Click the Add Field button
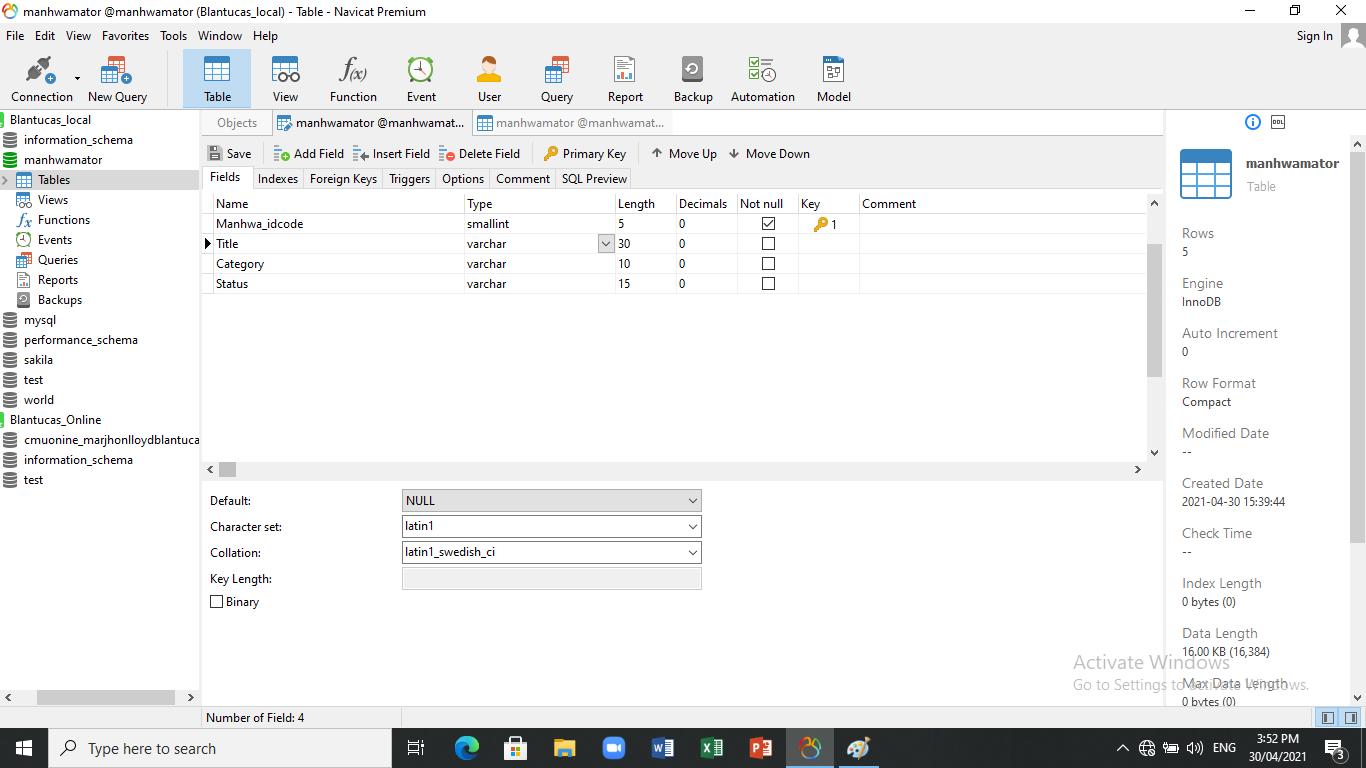Image resolution: width=1366 pixels, height=768 pixels. [309, 154]
